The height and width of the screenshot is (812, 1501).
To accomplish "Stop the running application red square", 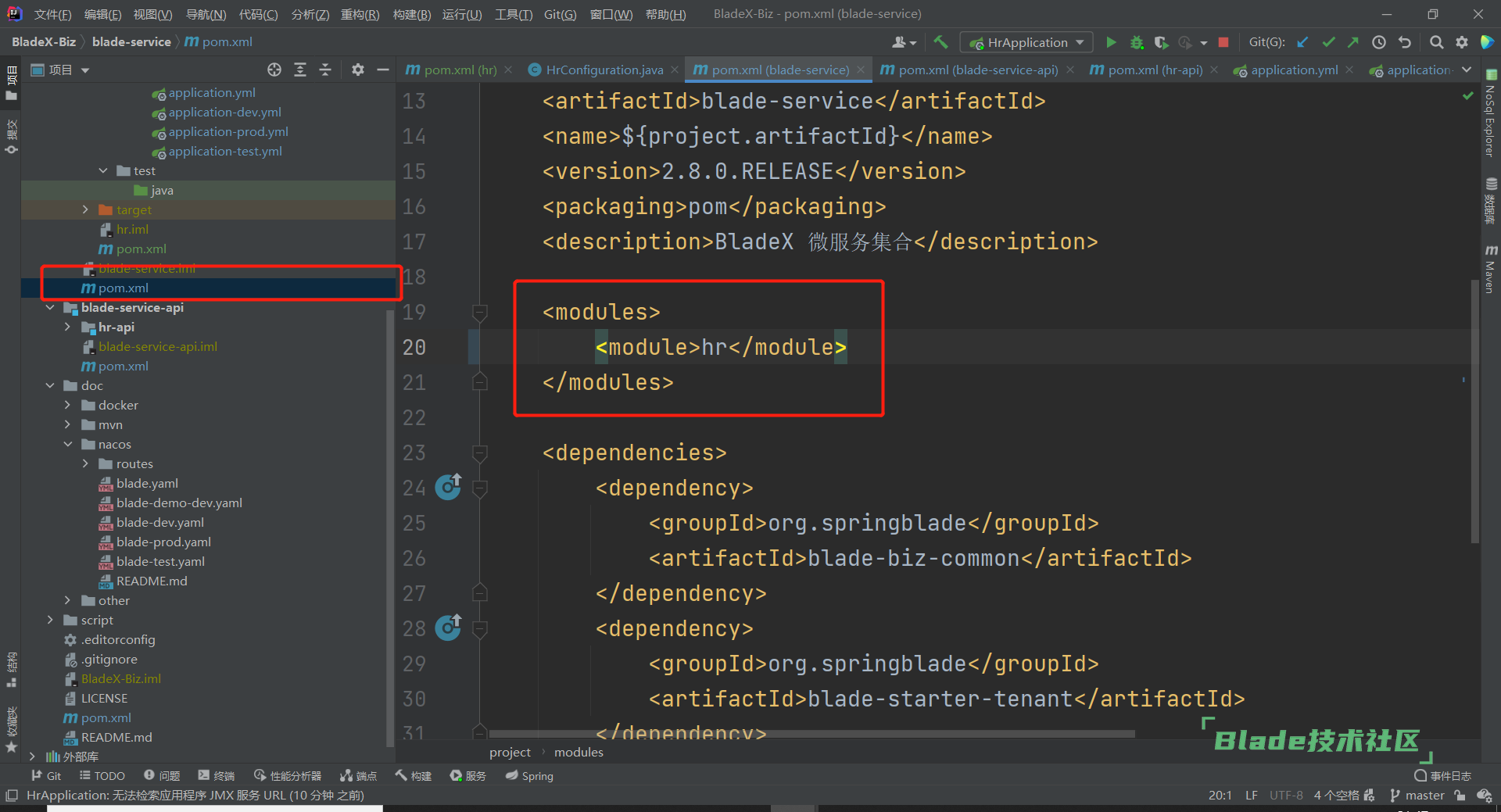I will coord(1223,42).
